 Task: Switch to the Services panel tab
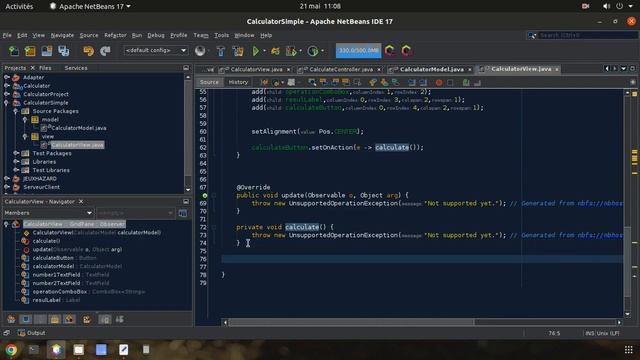76,68
